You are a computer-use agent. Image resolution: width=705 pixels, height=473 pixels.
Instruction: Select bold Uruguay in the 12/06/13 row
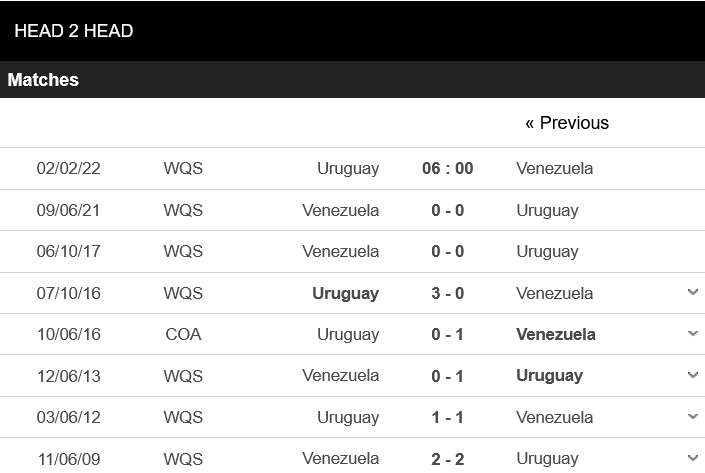point(549,376)
